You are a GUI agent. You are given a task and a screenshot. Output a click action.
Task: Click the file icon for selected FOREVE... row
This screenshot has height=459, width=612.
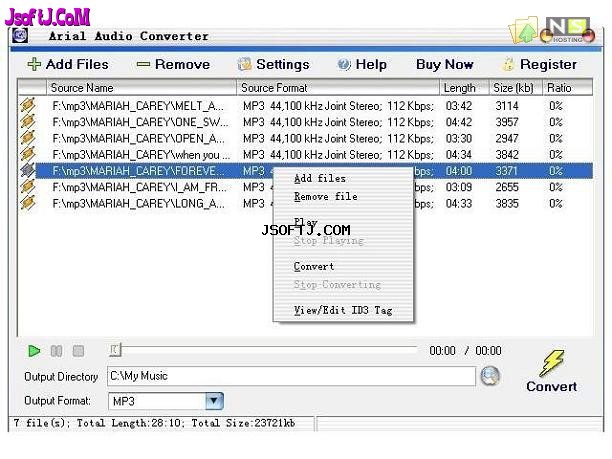[28, 171]
